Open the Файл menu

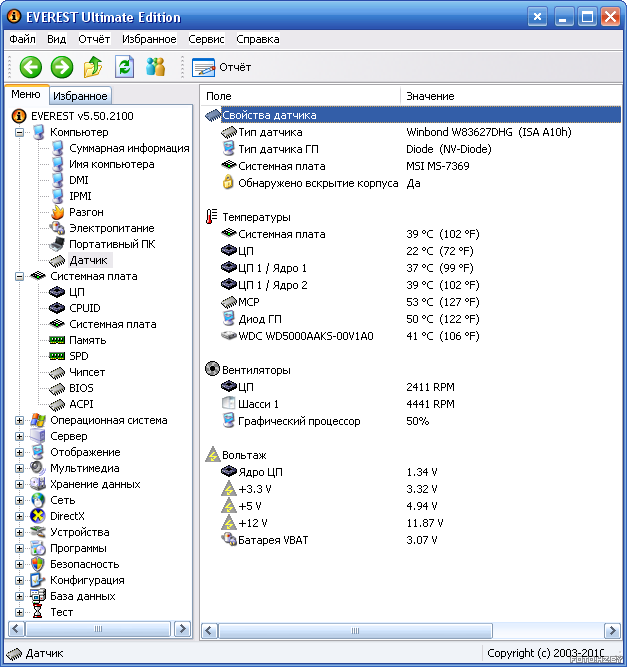tap(22, 39)
